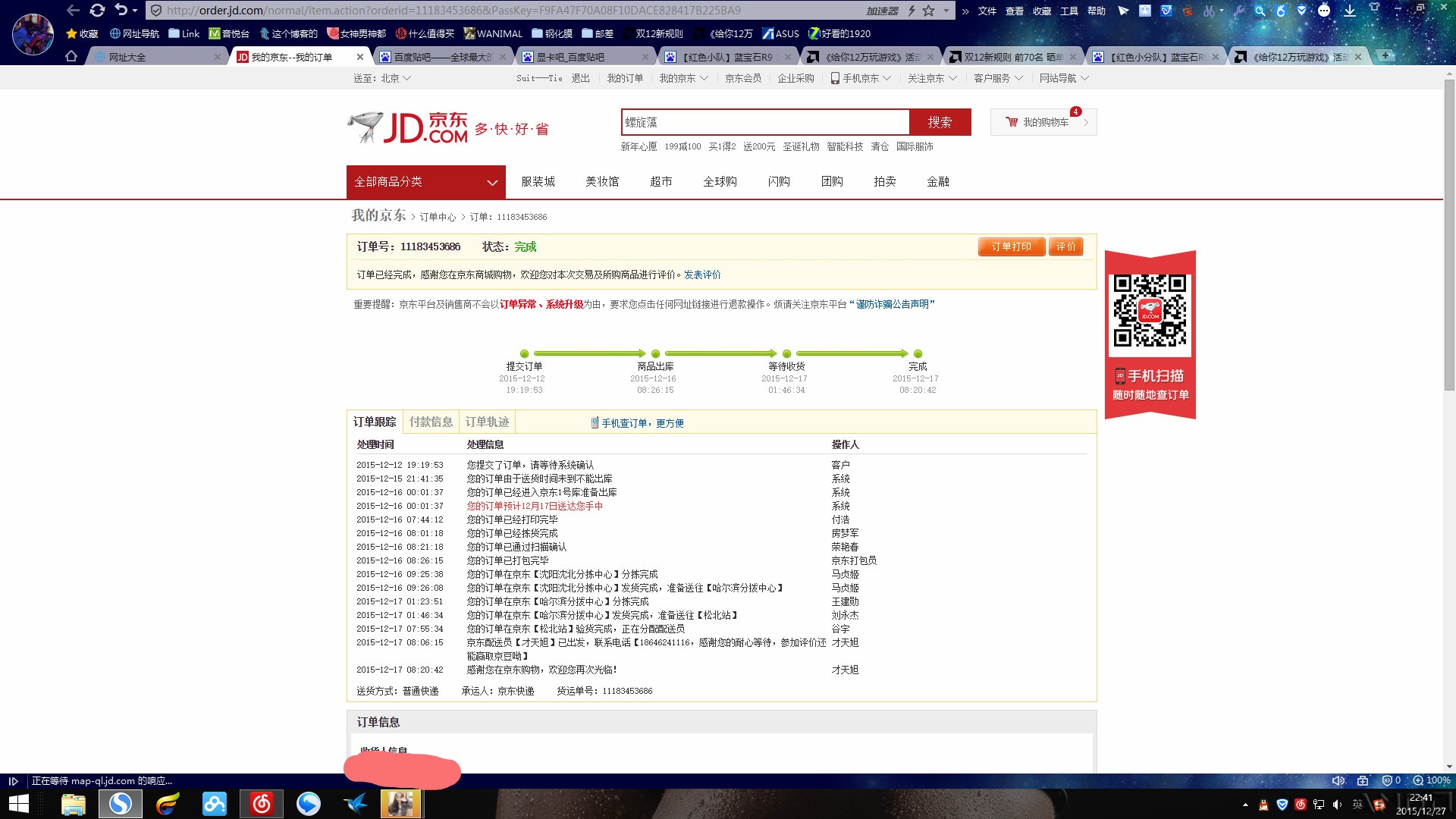Click the download arrow icon
Image resolution: width=1456 pixels, height=819 pixels.
click(x=1350, y=11)
